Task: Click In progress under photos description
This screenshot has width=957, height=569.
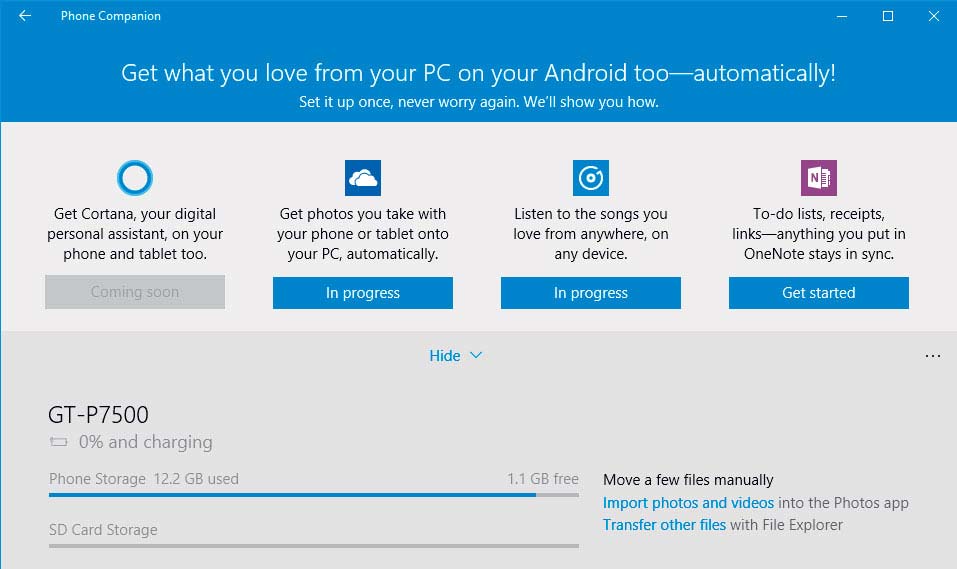Action: [x=363, y=293]
